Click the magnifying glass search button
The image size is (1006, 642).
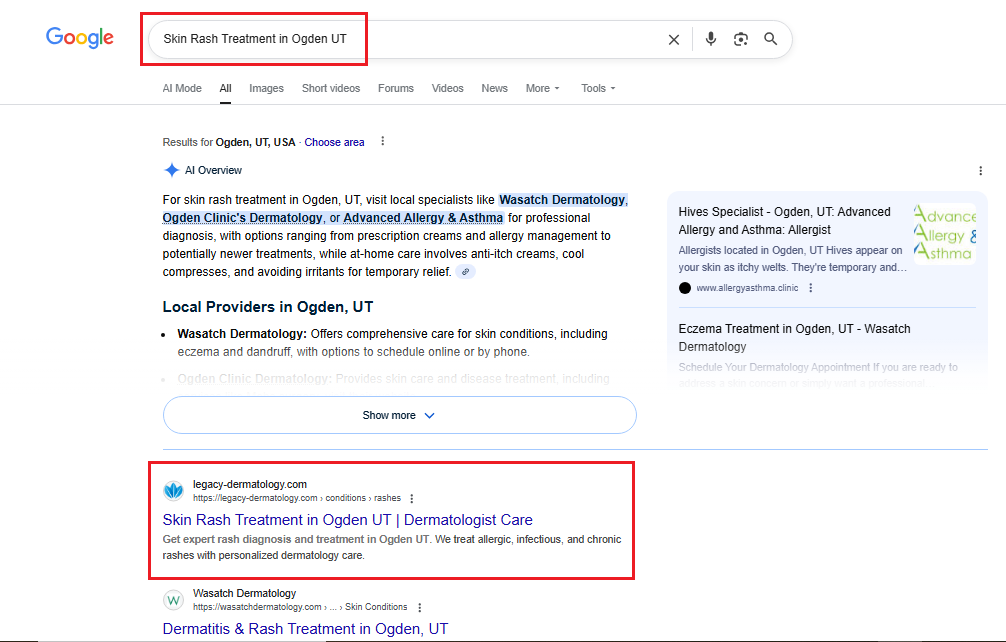pos(770,39)
